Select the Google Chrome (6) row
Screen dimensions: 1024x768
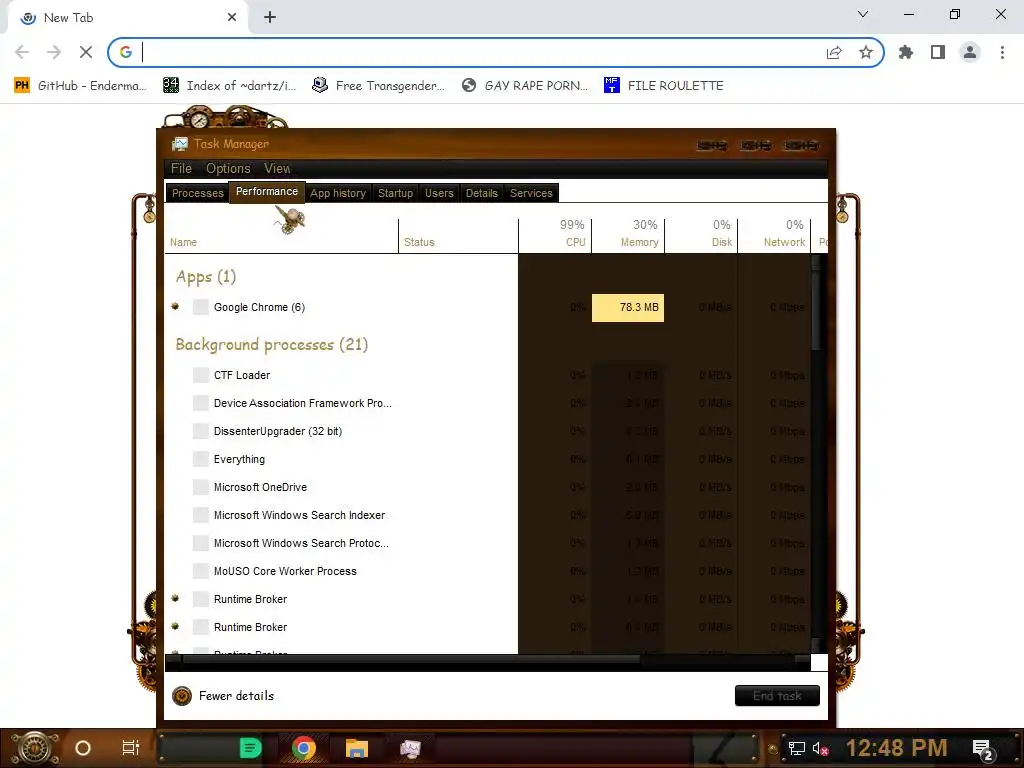coord(488,307)
